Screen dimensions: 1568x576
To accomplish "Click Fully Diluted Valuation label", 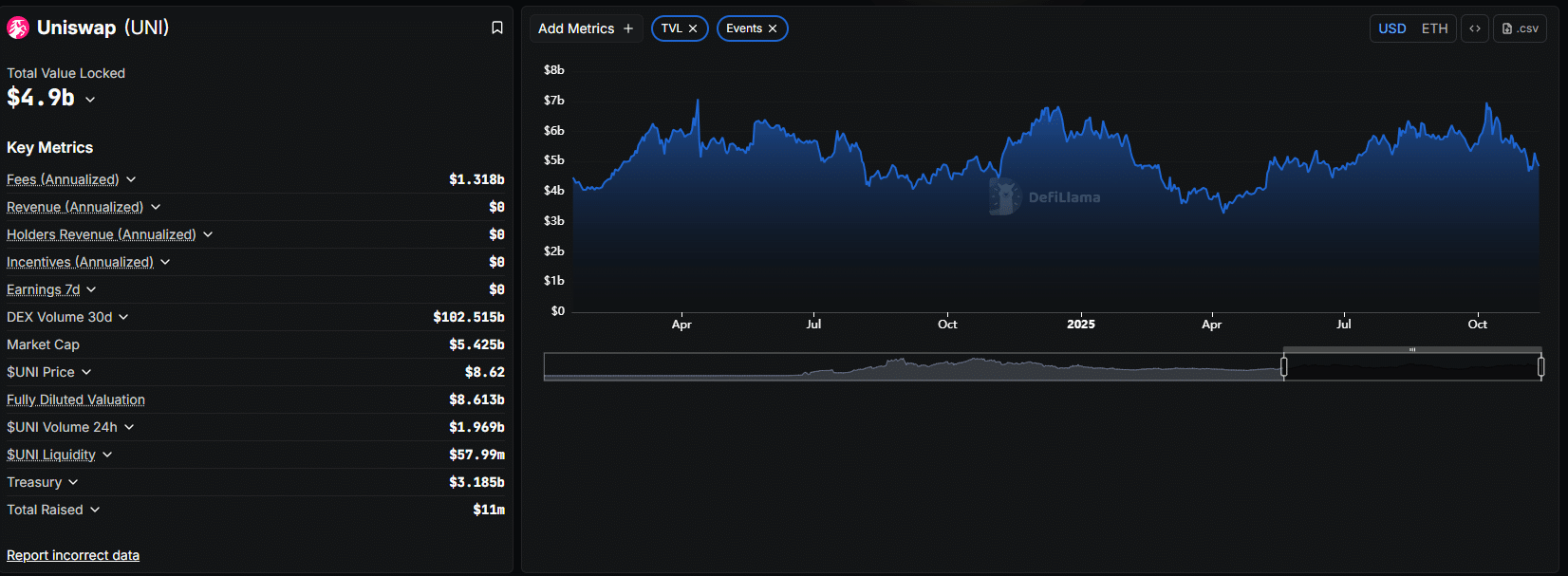I will 76,399.
